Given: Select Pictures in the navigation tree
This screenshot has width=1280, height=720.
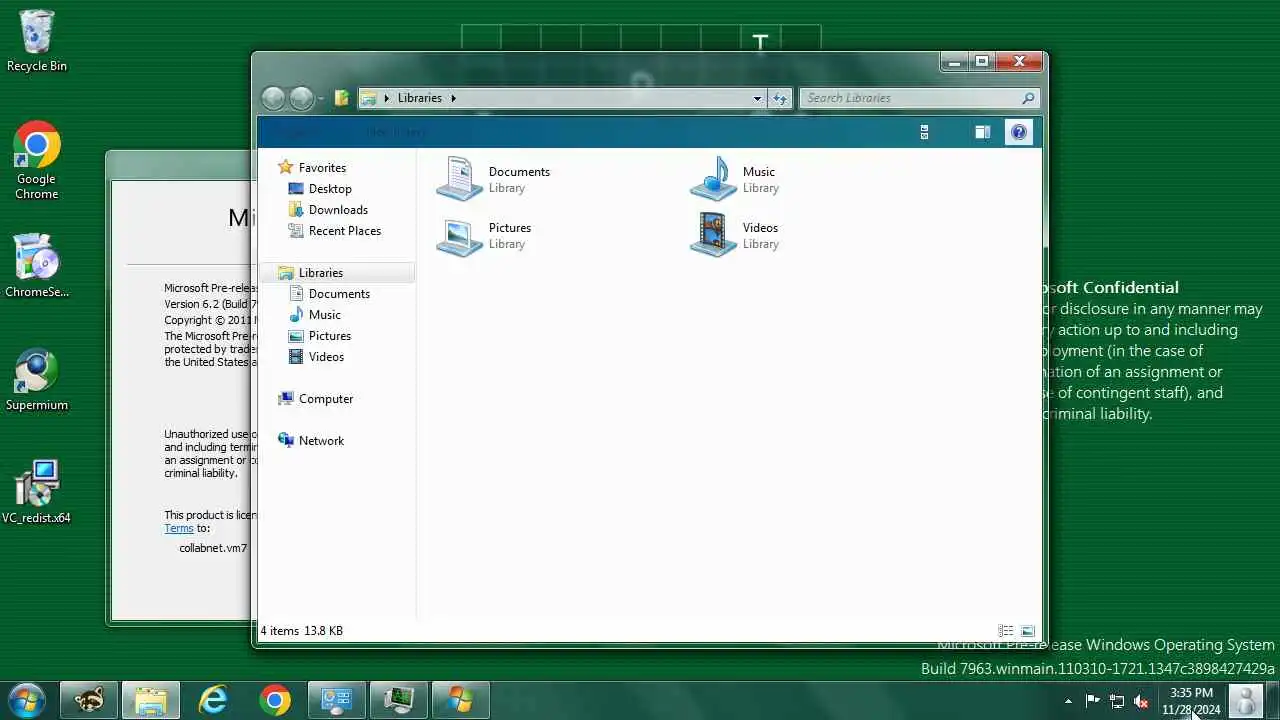Looking at the screenshot, I should tap(330, 336).
